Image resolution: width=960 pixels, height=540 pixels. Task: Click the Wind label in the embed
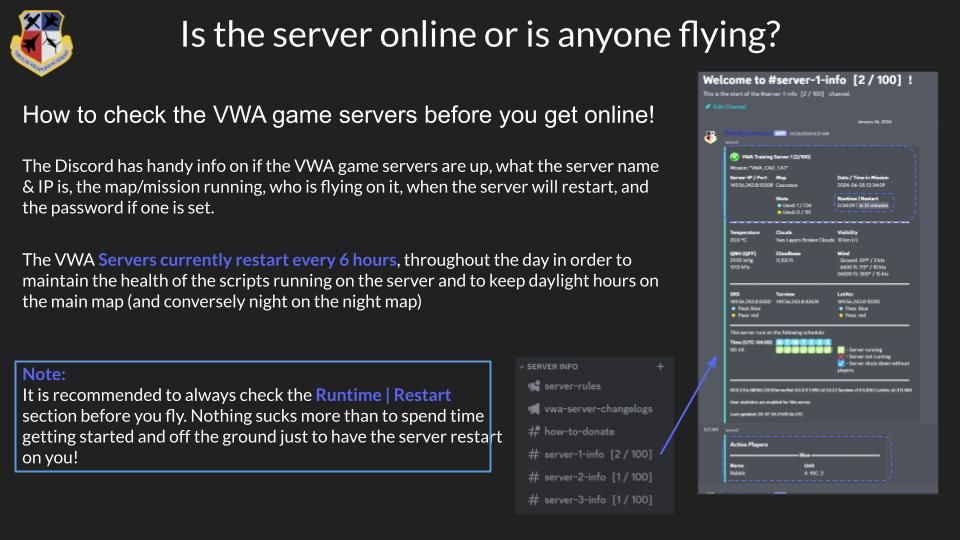[843, 253]
